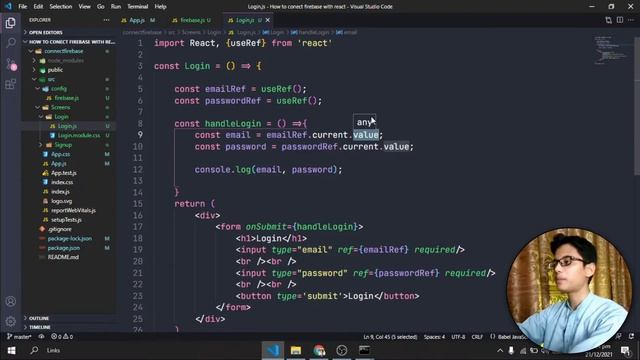Click the taskbar search magnifier icon
Viewport: 640px width, 360px height.
click(35, 350)
